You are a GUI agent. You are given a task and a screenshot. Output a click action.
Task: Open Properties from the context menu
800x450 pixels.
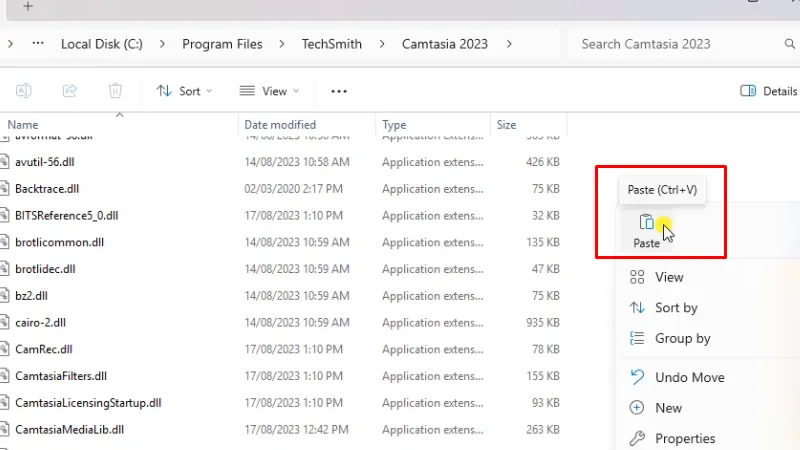pyautogui.click(x=684, y=438)
